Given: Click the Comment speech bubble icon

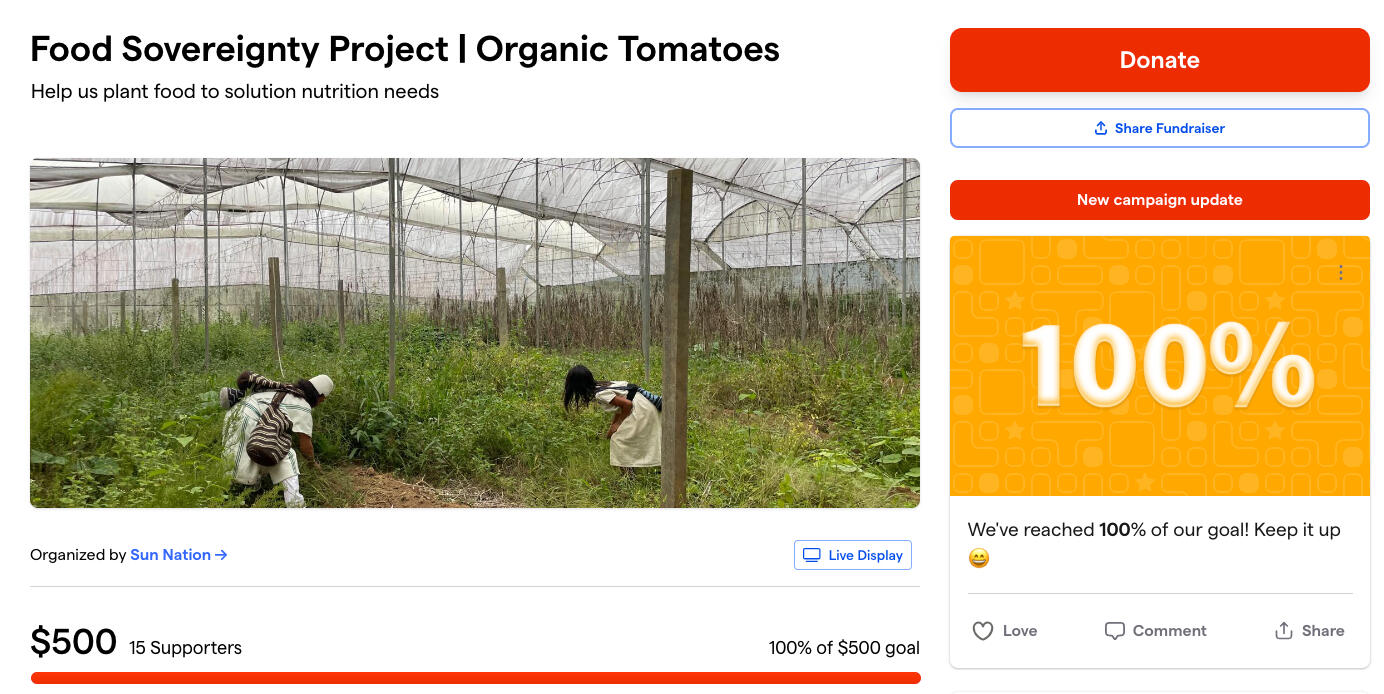Looking at the screenshot, I should pyautogui.click(x=1114, y=631).
